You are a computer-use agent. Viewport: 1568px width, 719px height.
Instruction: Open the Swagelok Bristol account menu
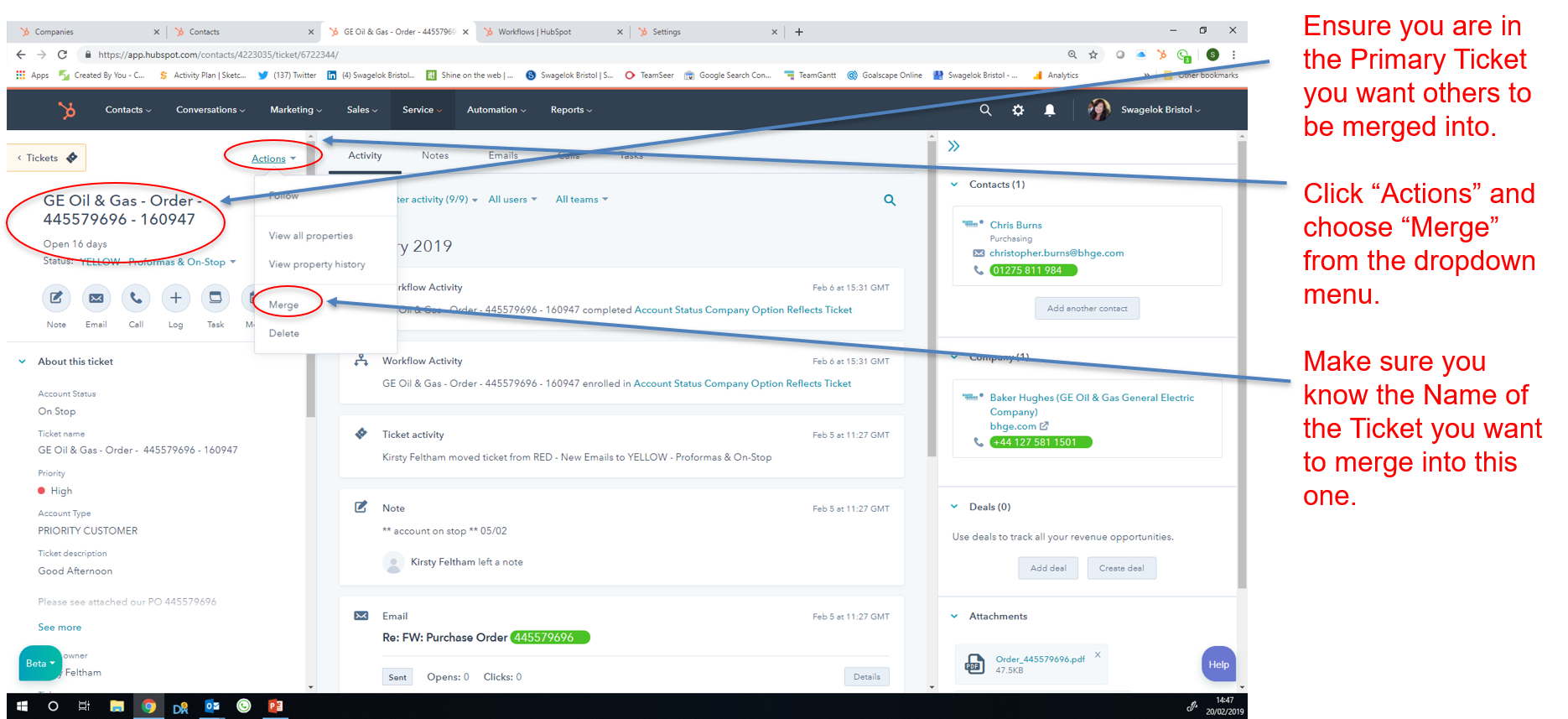(1160, 110)
